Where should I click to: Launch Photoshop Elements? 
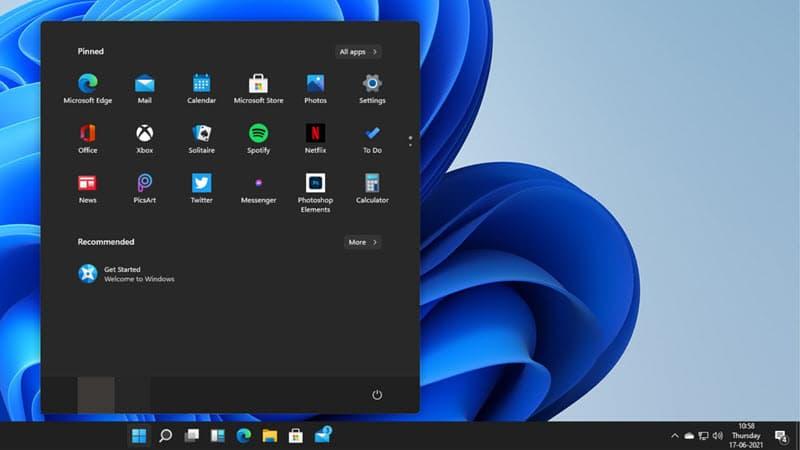[x=315, y=184]
